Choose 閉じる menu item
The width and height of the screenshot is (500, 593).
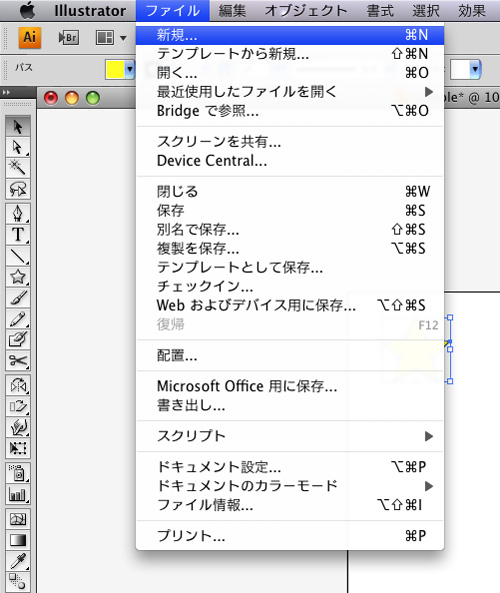click(x=290, y=191)
